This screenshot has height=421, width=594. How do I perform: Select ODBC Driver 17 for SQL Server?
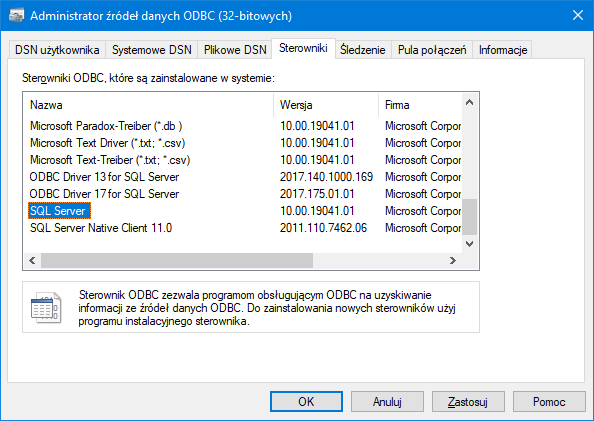coord(104,194)
